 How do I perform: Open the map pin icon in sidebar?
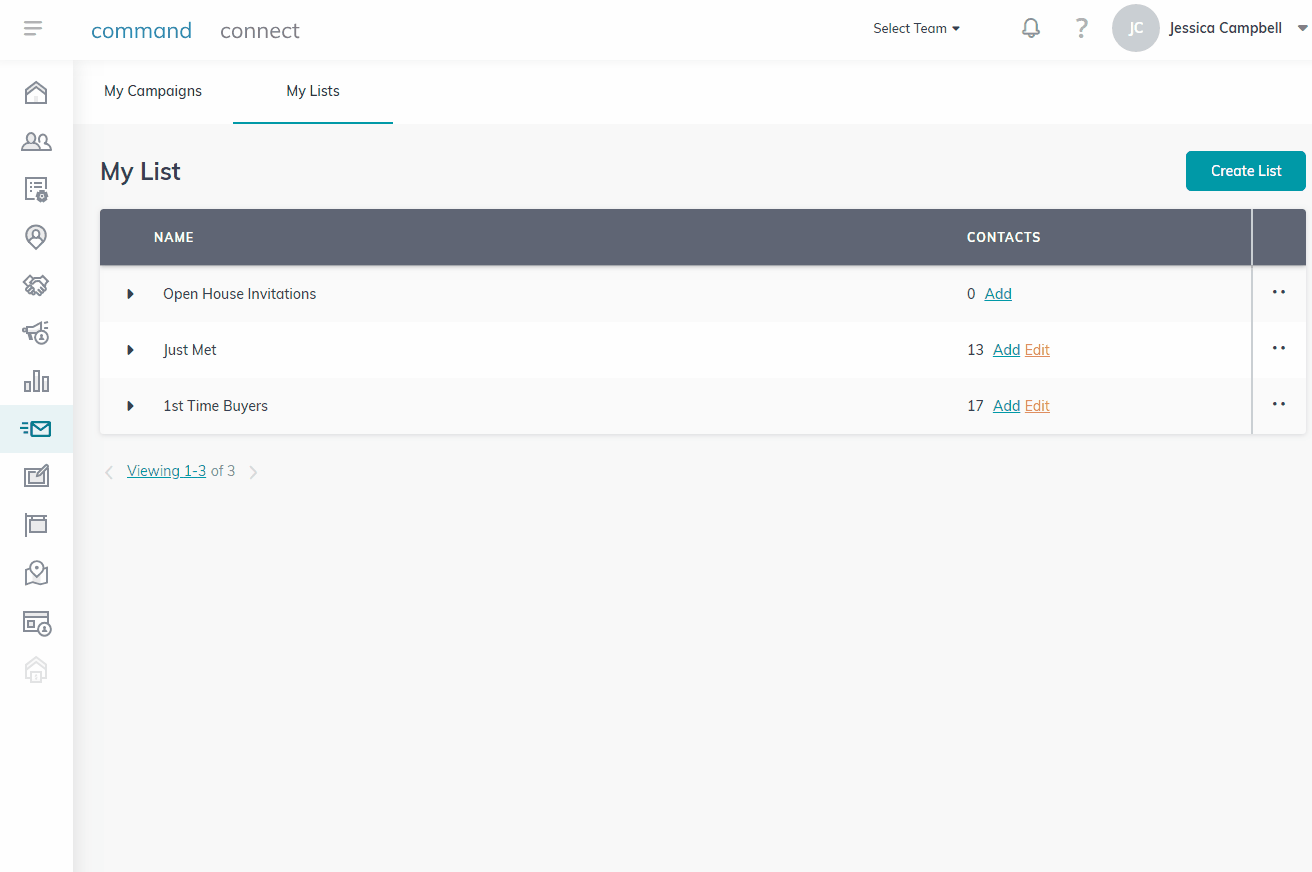36,573
